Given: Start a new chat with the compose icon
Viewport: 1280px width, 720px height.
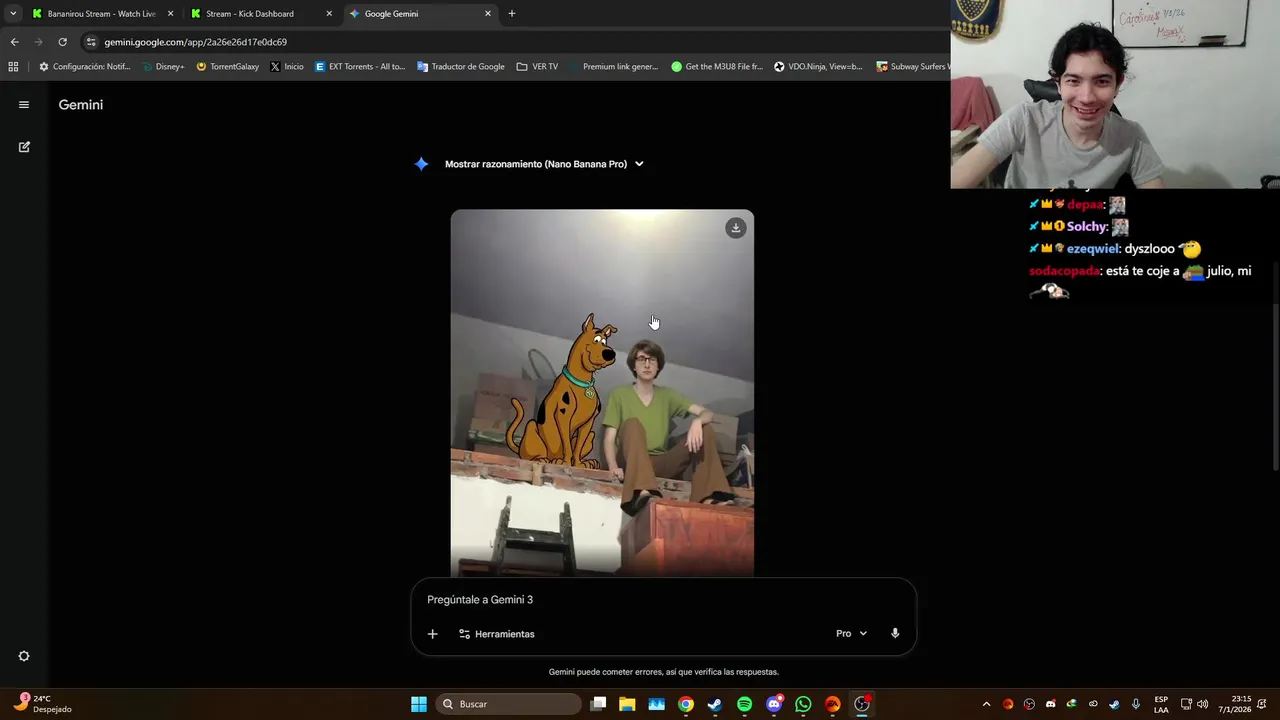Looking at the screenshot, I should pyautogui.click(x=24, y=147).
